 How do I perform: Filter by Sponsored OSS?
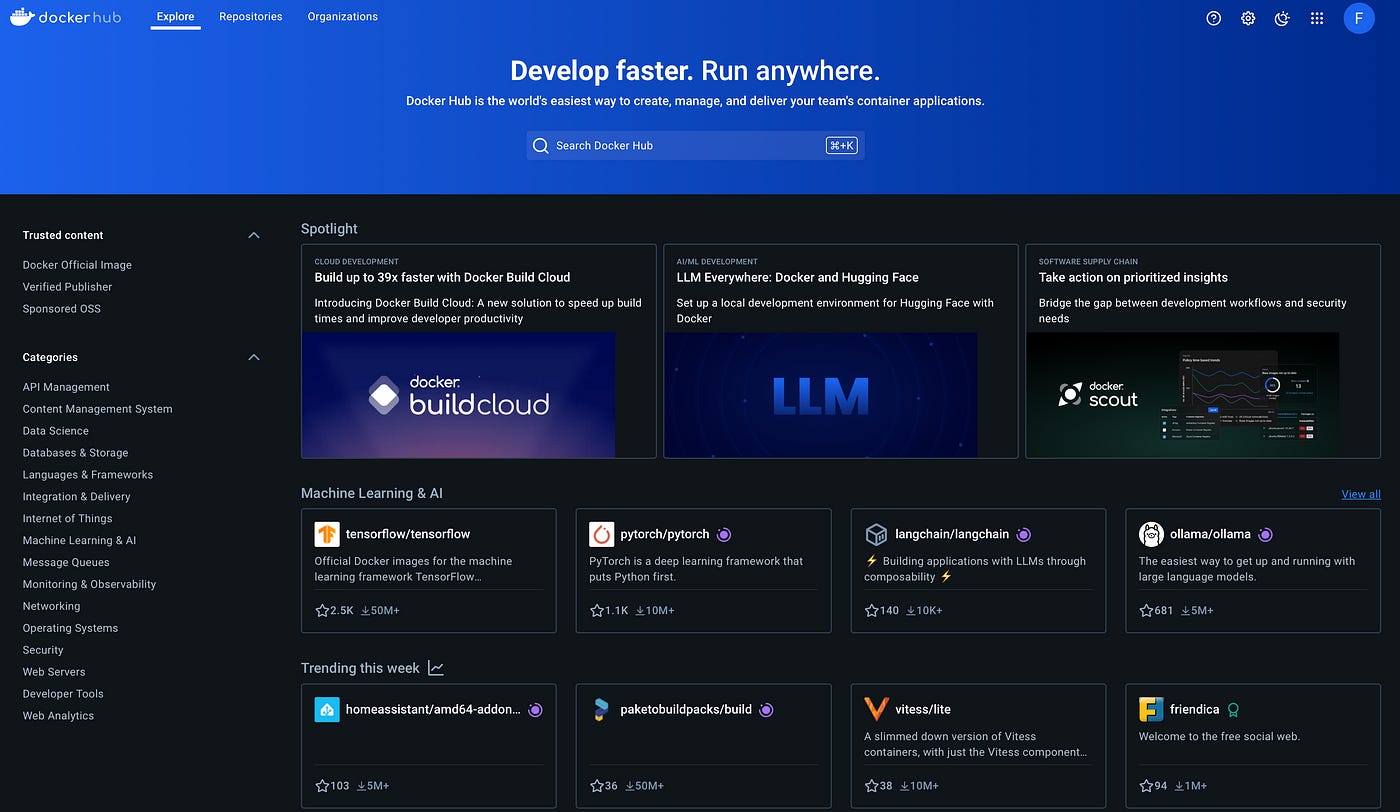point(62,309)
